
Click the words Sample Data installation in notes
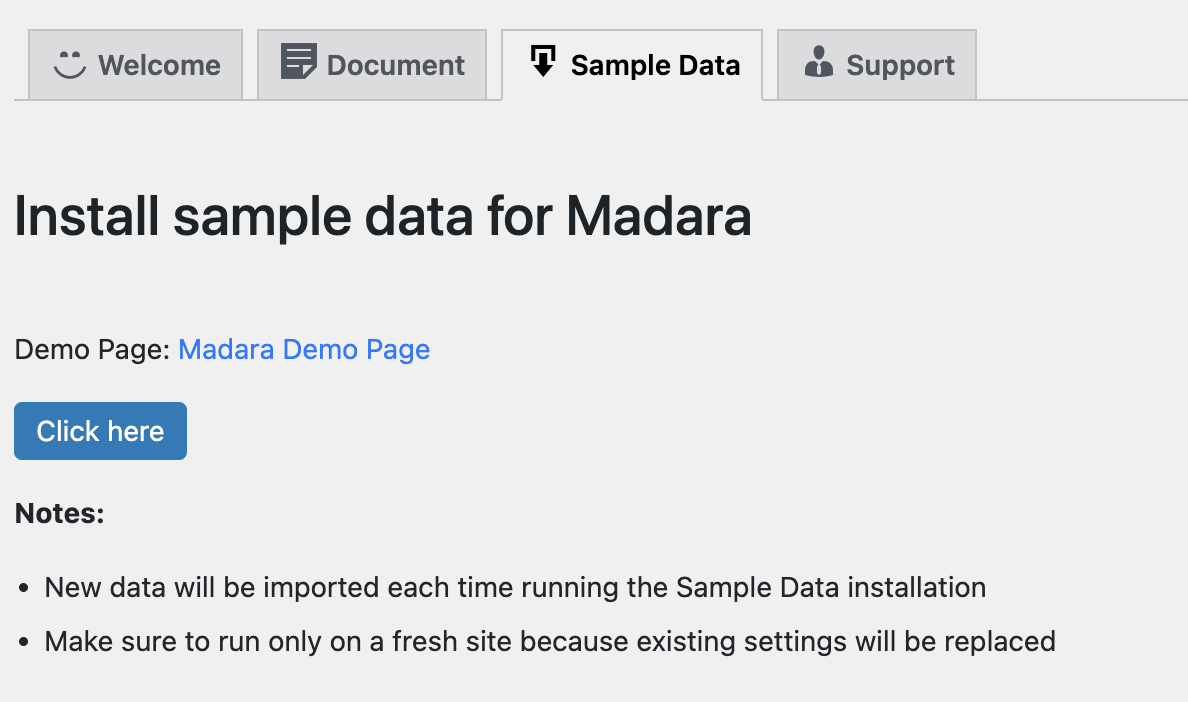(x=830, y=588)
